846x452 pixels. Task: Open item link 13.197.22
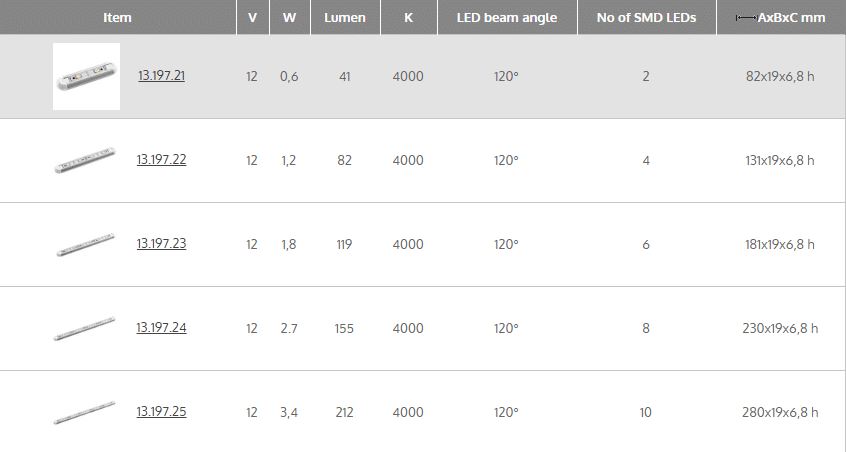[161, 160]
